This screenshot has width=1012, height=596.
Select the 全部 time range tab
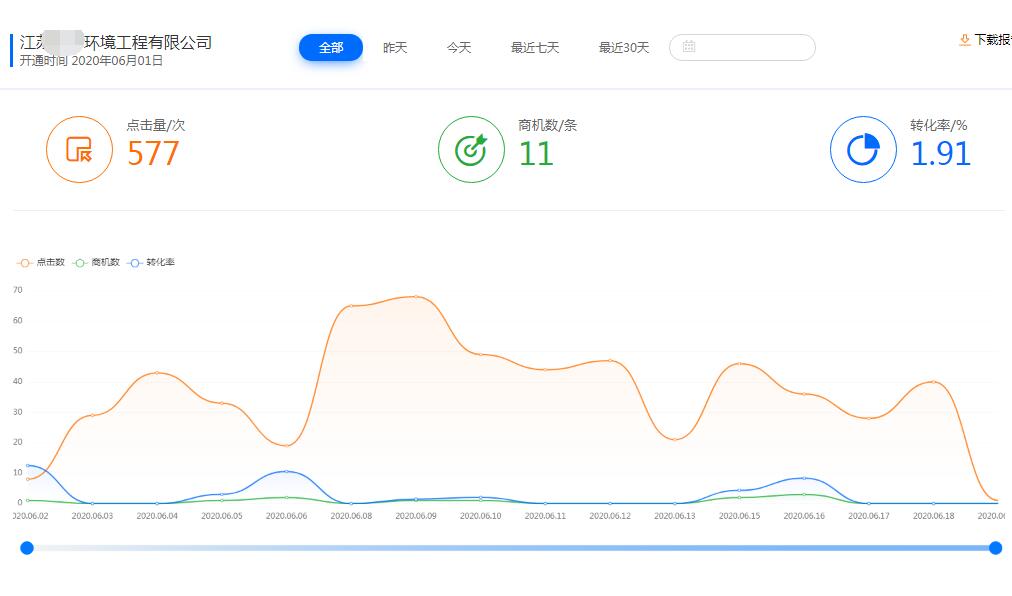[x=331, y=48]
